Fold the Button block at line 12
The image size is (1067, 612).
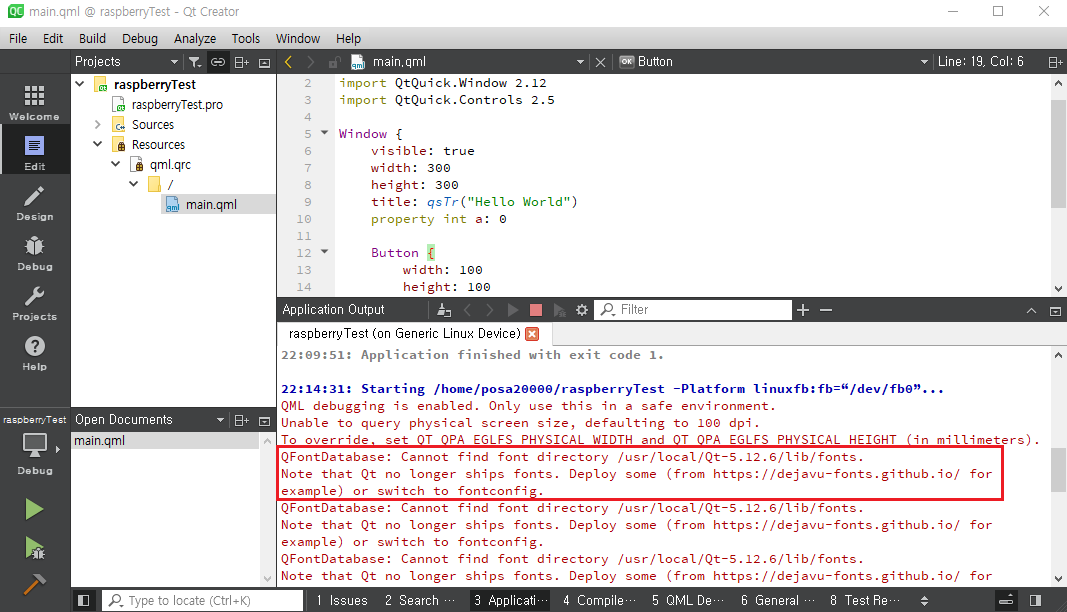point(325,252)
